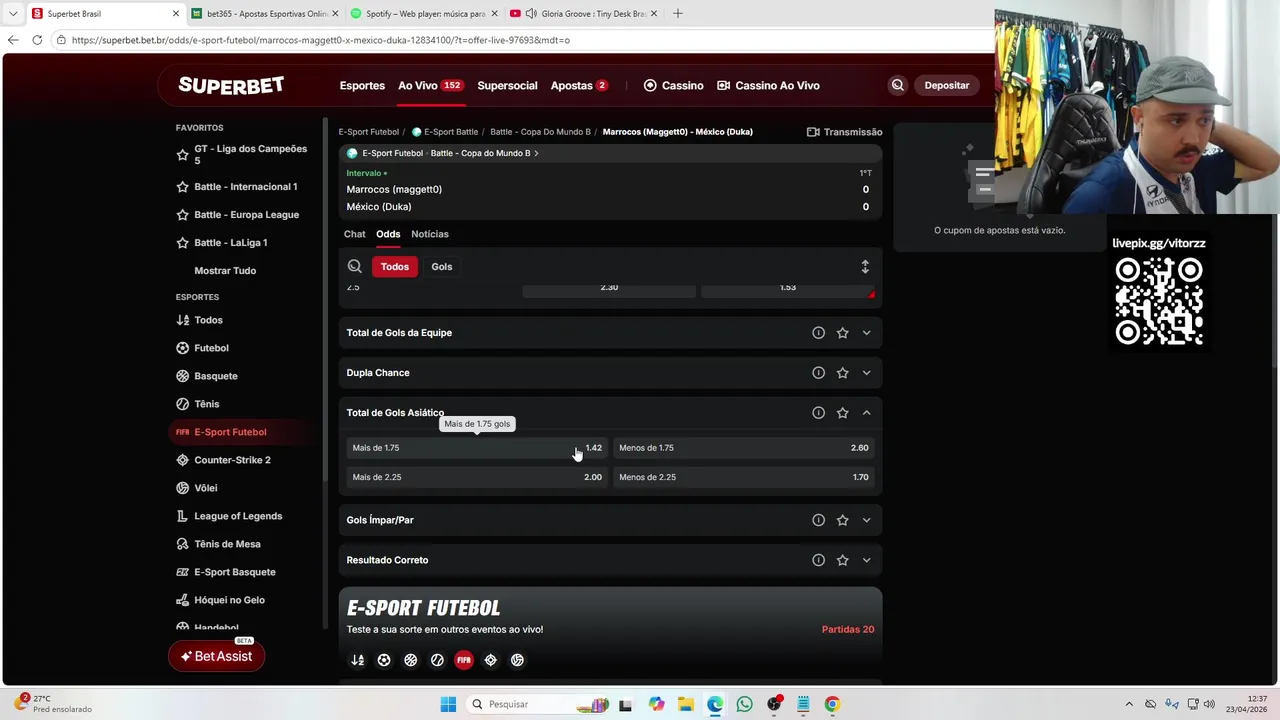This screenshot has width=1280, height=720.
Task: Switch to the Chat tab
Action: (355, 234)
